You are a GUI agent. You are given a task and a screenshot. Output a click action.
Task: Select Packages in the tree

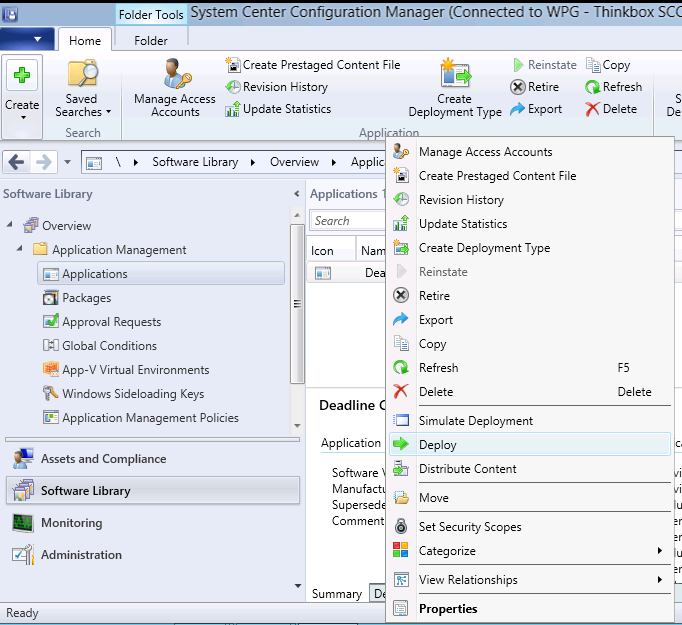(86, 298)
